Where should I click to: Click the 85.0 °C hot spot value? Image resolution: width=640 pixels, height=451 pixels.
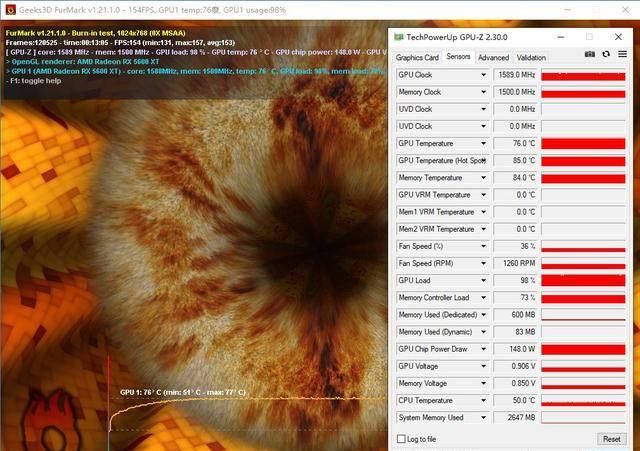(515, 160)
